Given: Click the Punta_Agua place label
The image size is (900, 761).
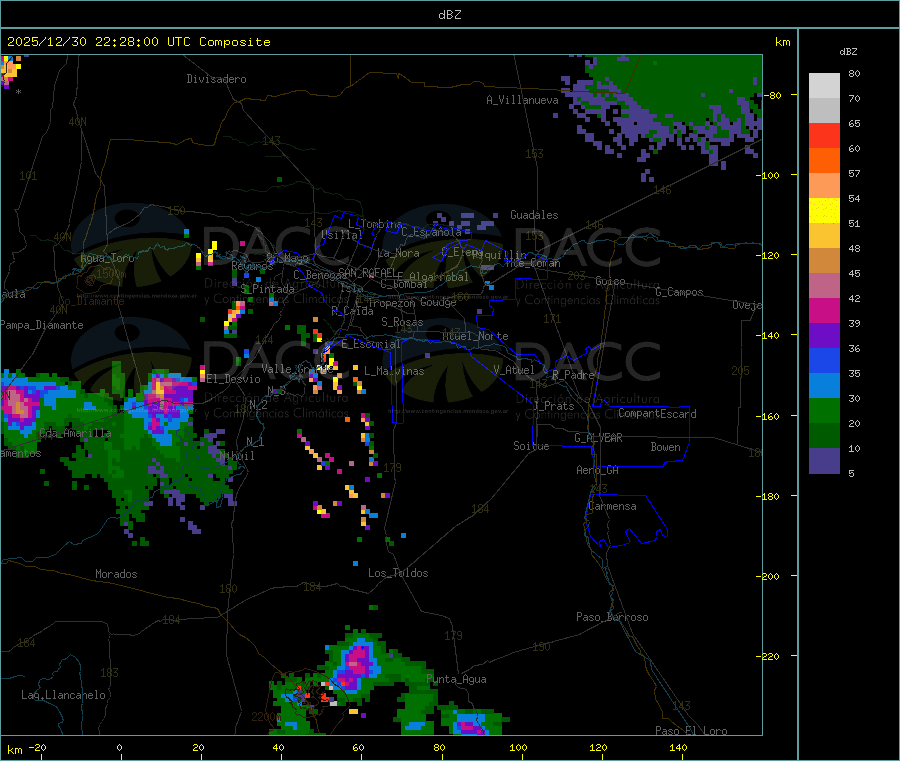Looking at the screenshot, I should point(456,679).
